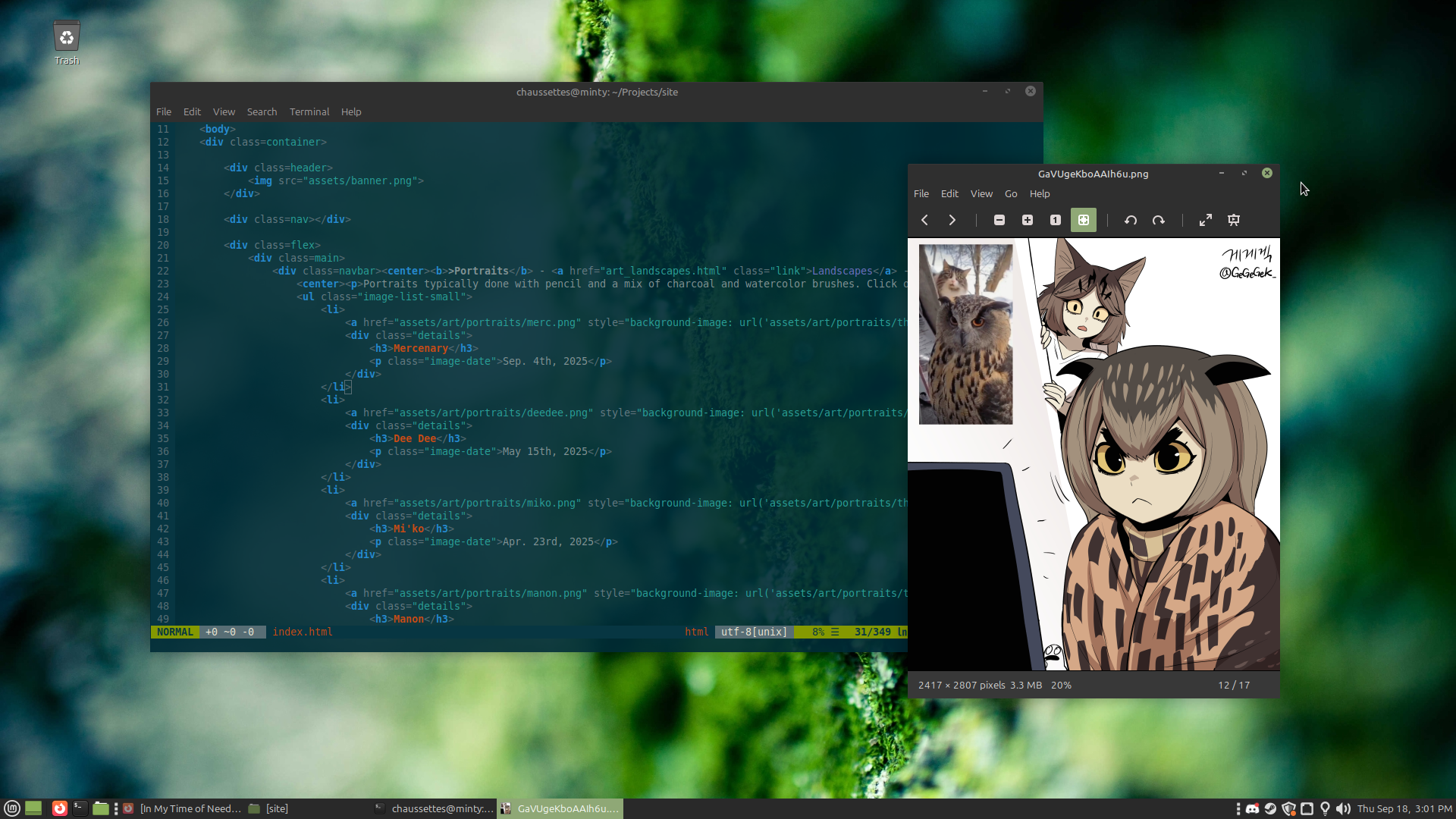Toggle sound volume icon in tray
Image resolution: width=1456 pixels, height=819 pixels.
point(1343,808)
